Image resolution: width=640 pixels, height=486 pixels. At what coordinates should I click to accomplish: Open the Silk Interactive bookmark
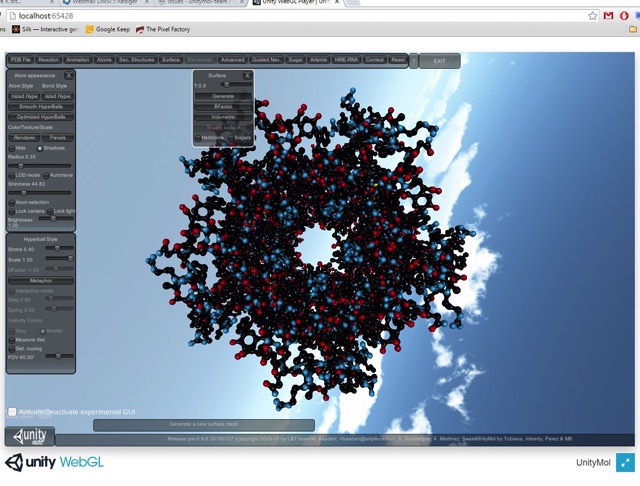click(x=45, y=29)
